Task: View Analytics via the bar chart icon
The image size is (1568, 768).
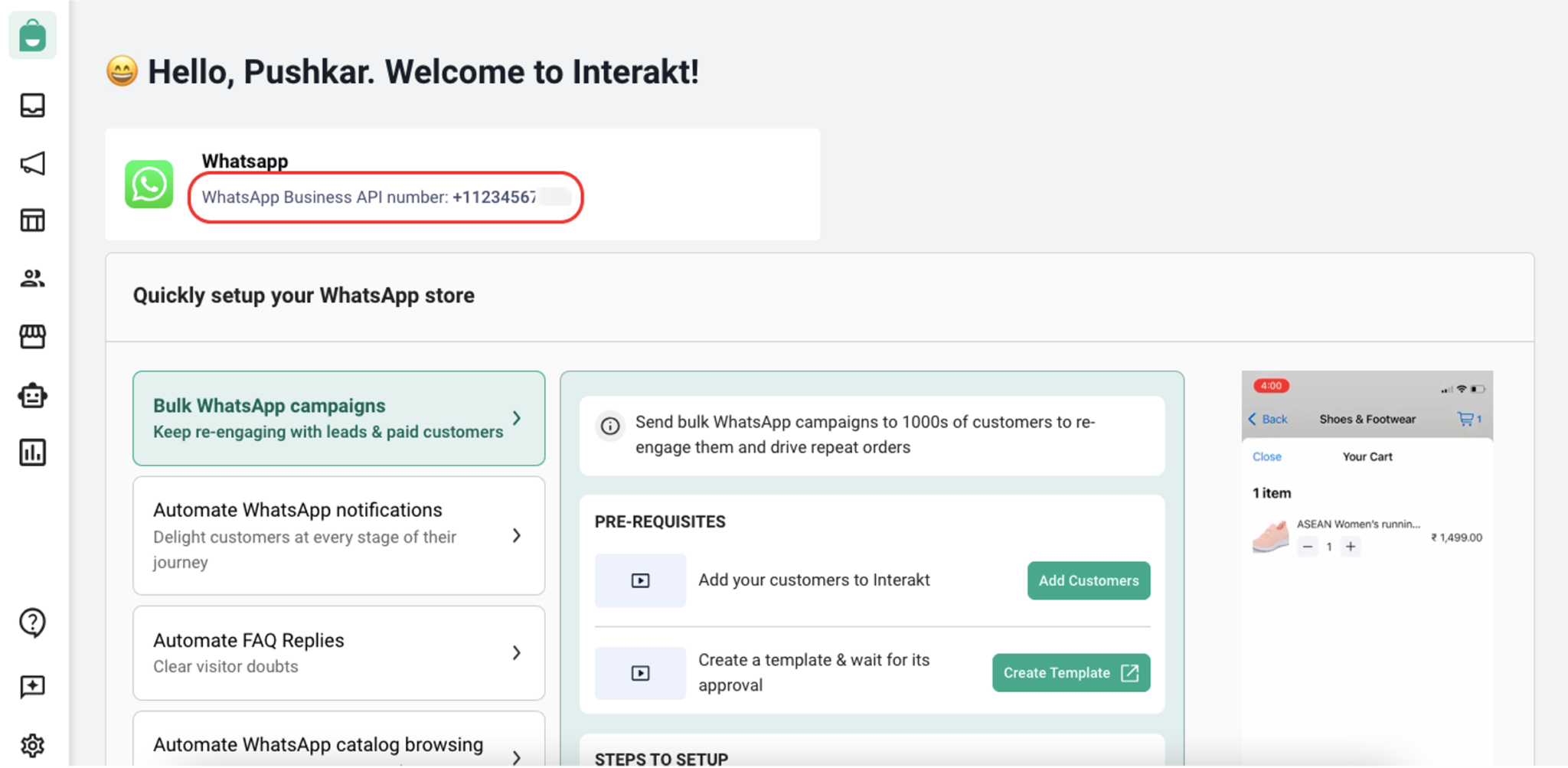Action: pos(33,453)
